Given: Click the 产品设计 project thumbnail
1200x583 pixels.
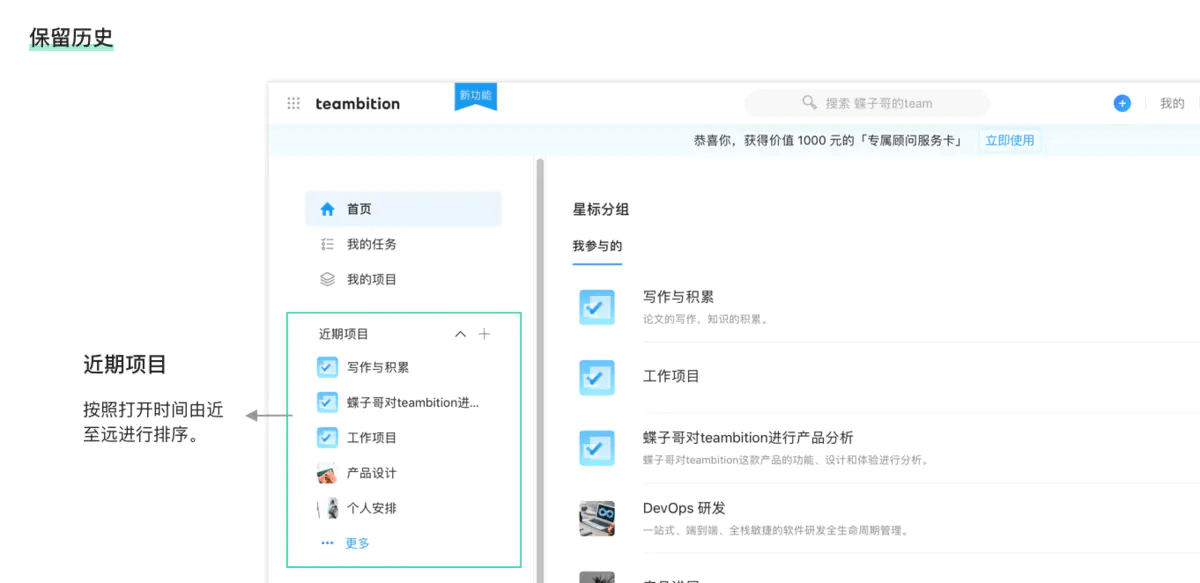Looking at the screenshot, I should tap(327, 472).
